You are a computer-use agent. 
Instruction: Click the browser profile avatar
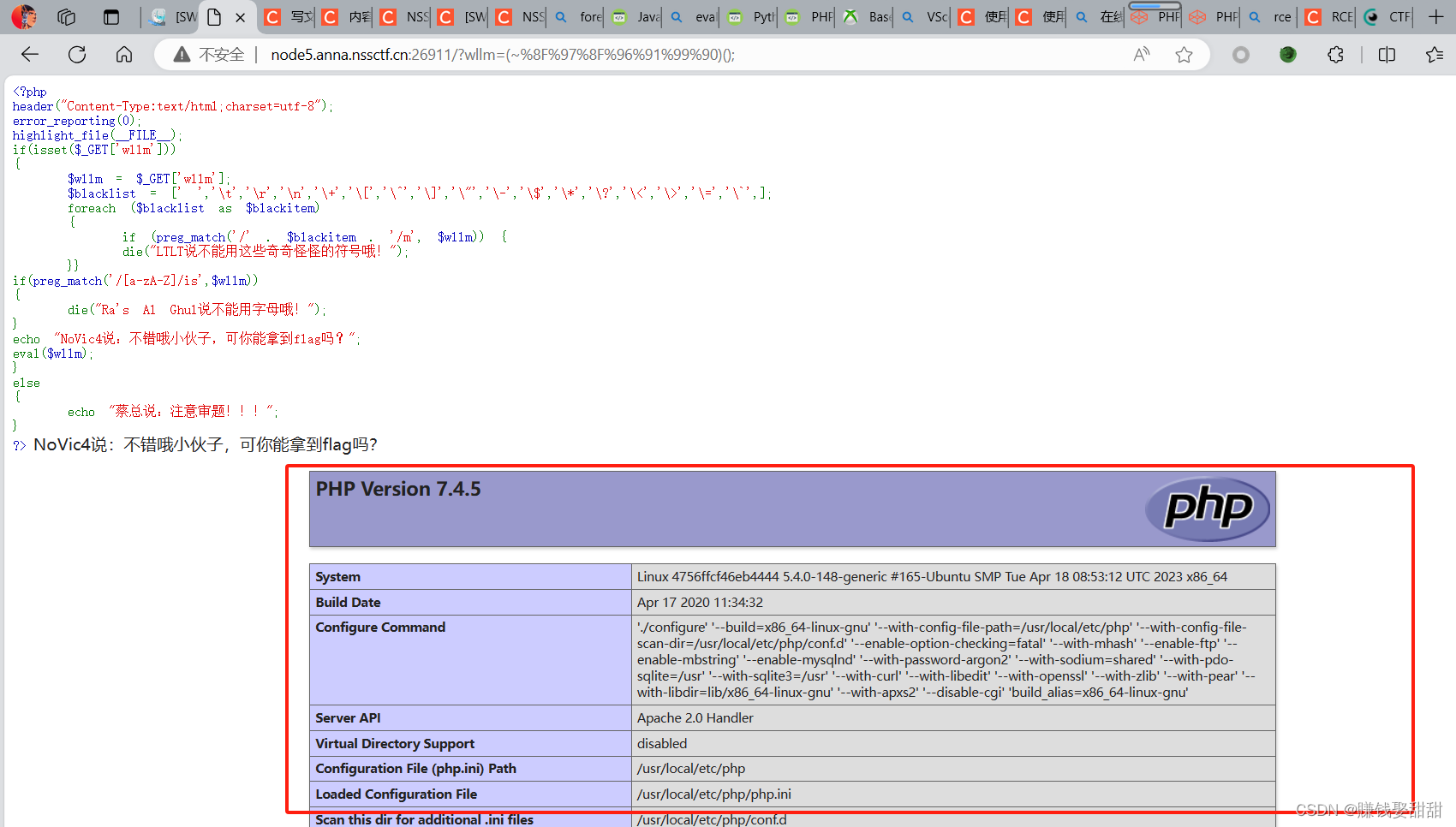(x=24, y=16)
